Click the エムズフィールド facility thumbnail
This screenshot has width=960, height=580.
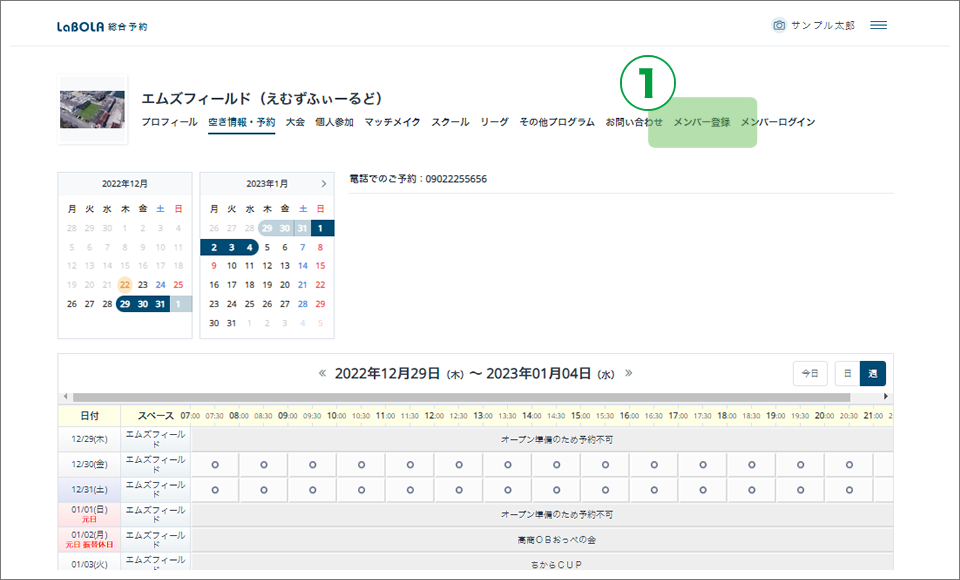pos(92,108)
